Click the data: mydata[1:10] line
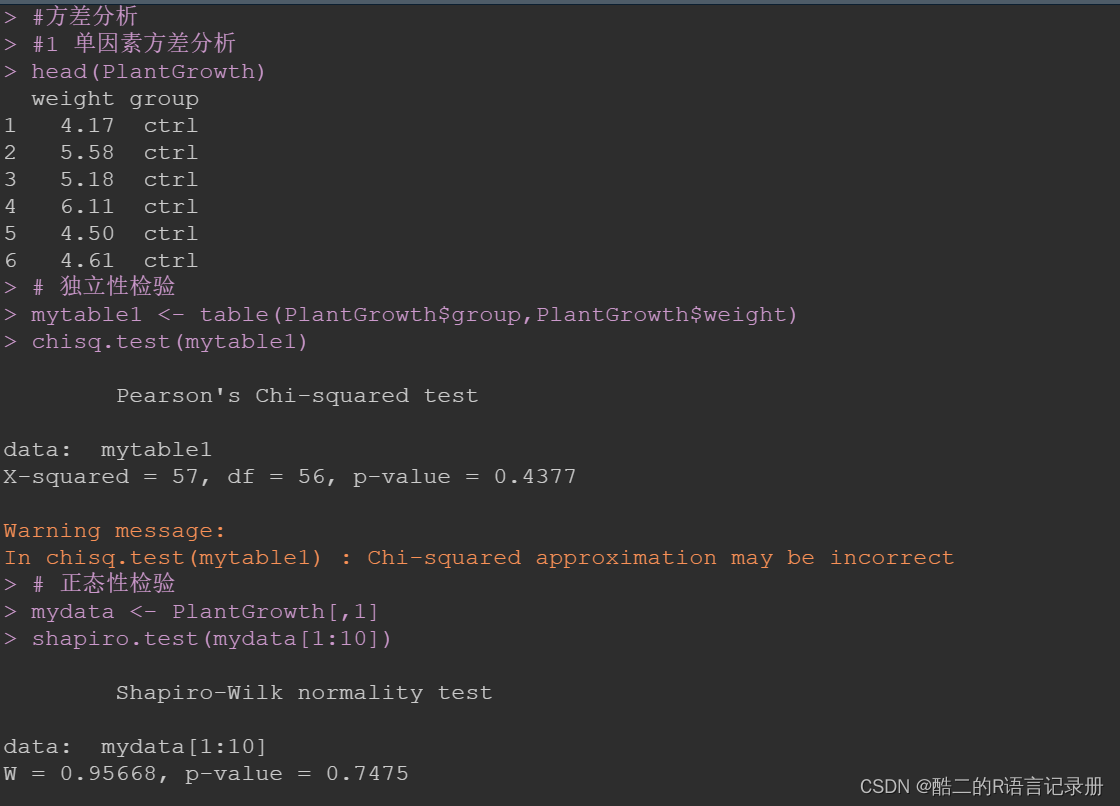 tap(135, 747)
